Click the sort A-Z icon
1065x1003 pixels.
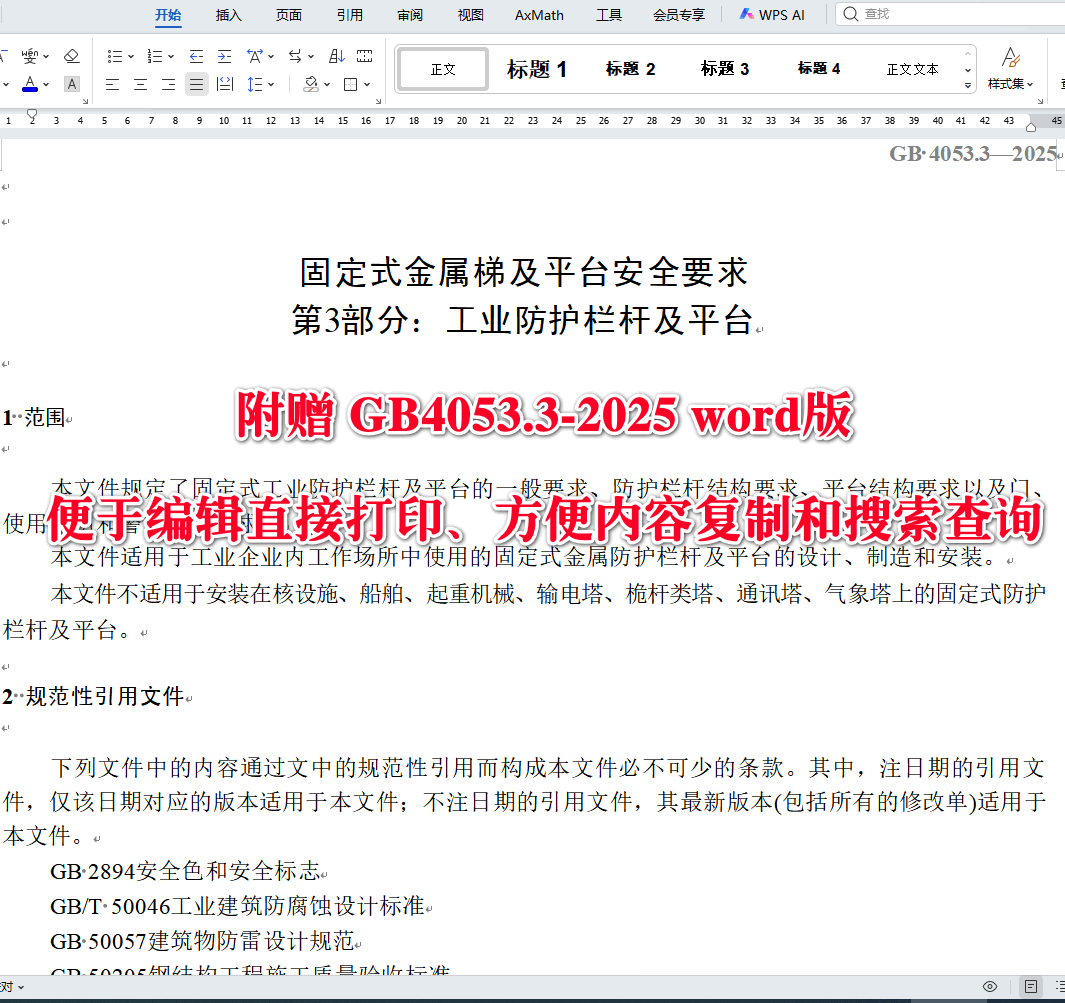pos(335,56)
